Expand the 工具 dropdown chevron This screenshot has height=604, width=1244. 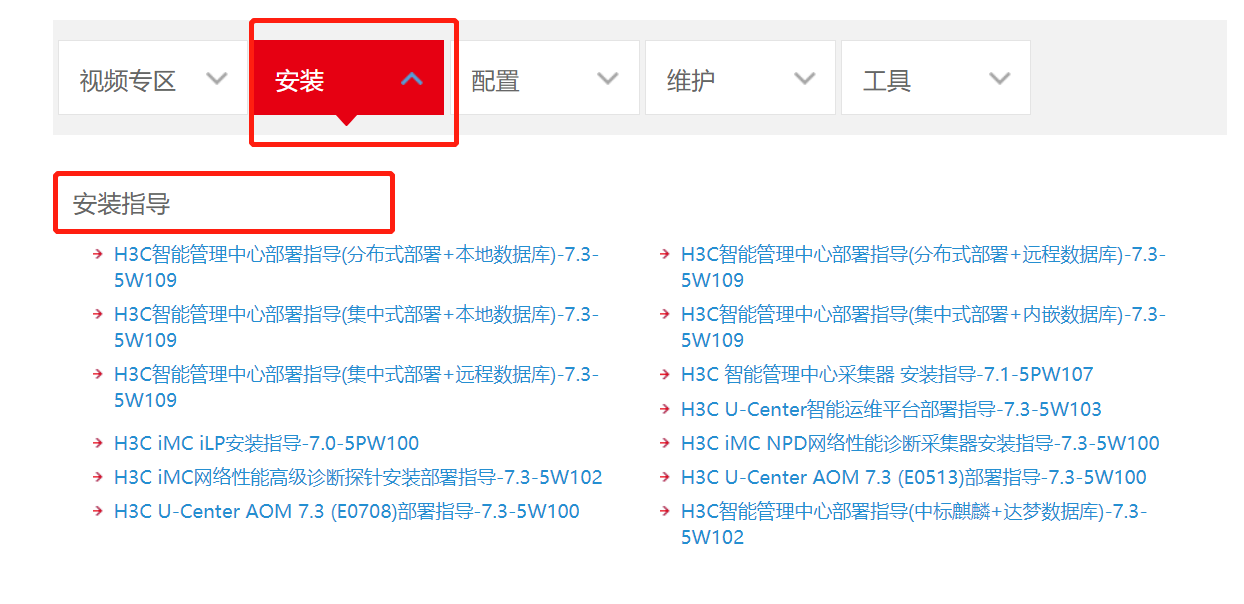(x=999, y=79)
